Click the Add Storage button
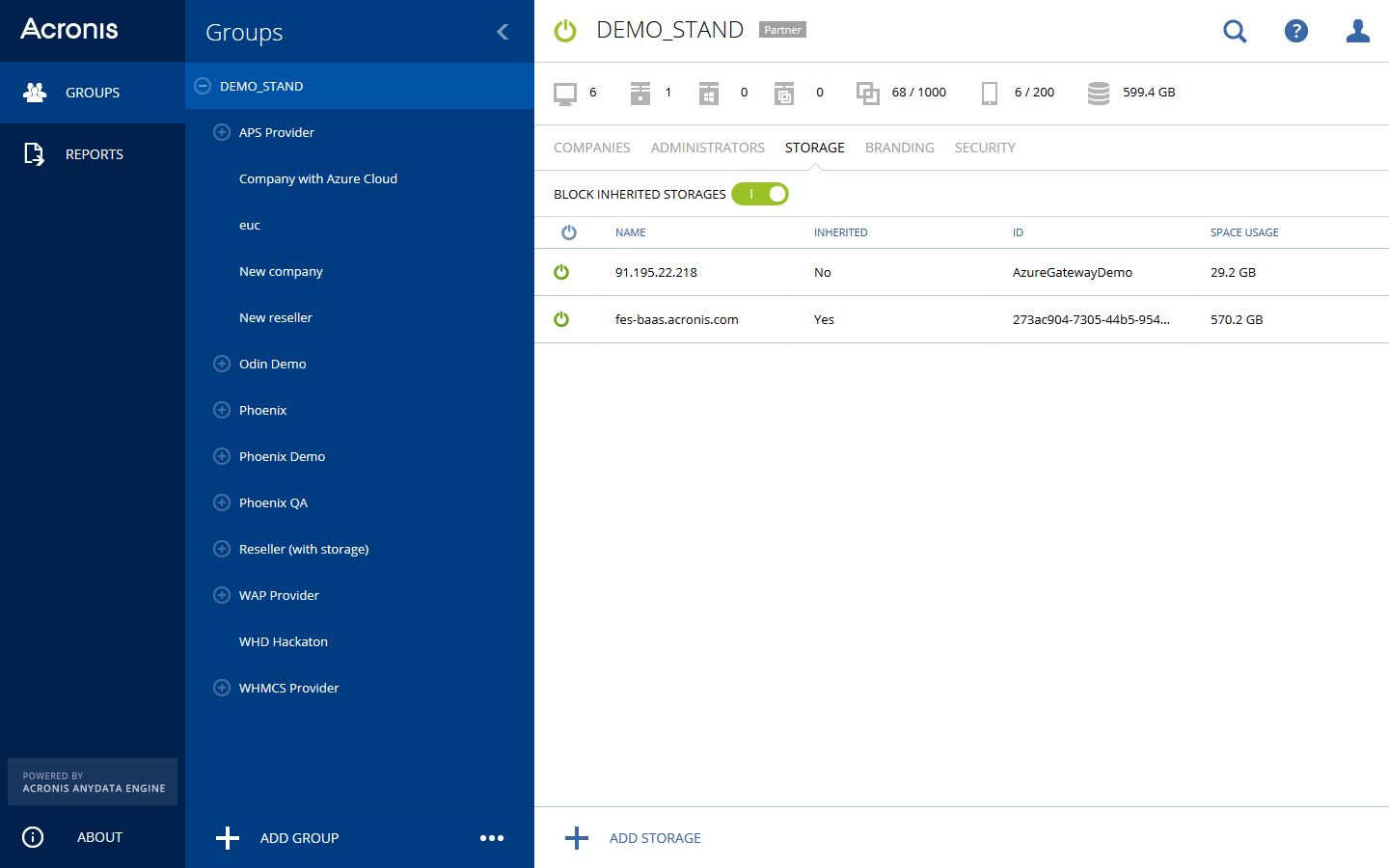 click(x=634, y=838)
